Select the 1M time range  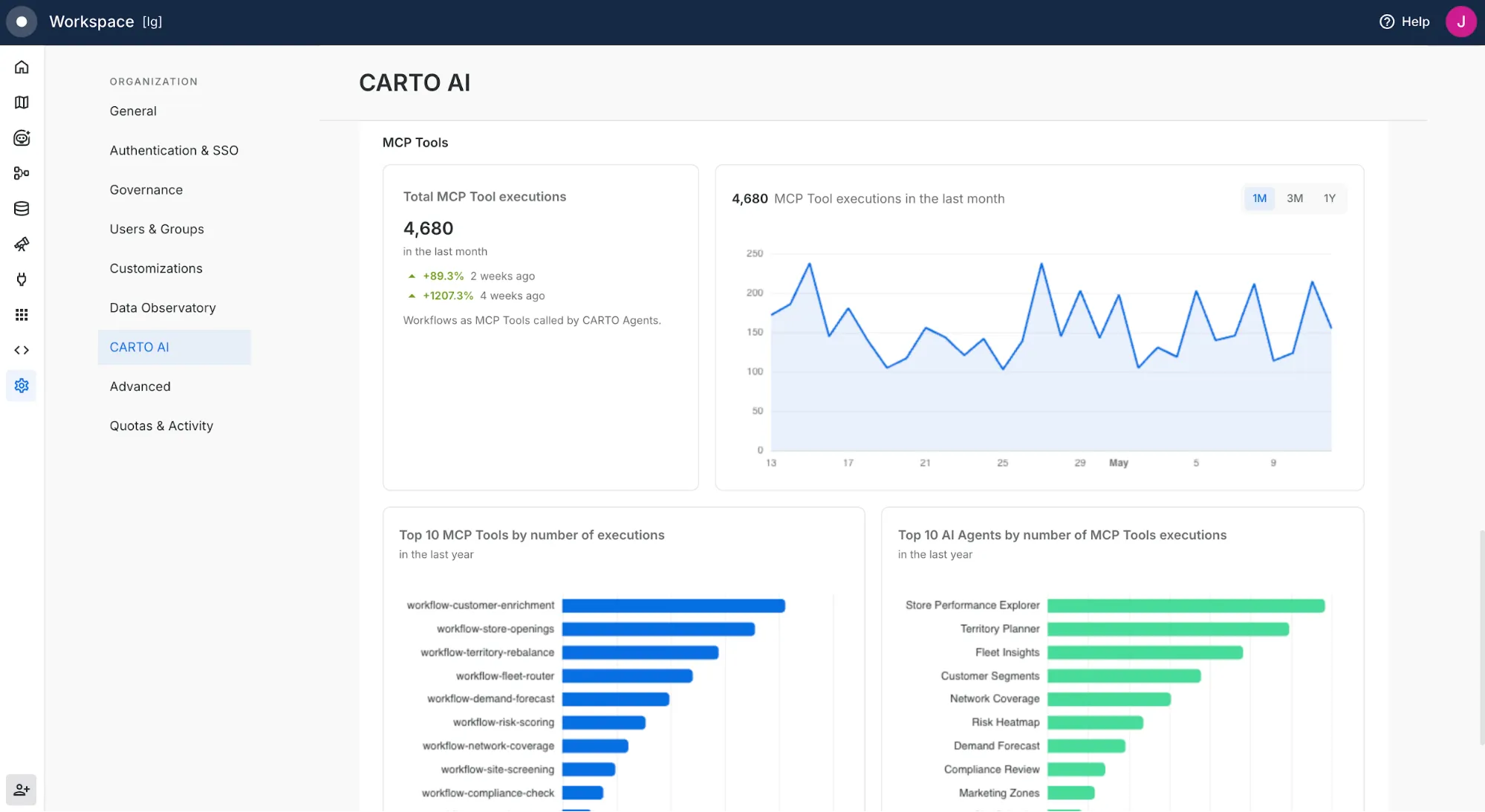pyautogui.click(x=1259, y=198)
